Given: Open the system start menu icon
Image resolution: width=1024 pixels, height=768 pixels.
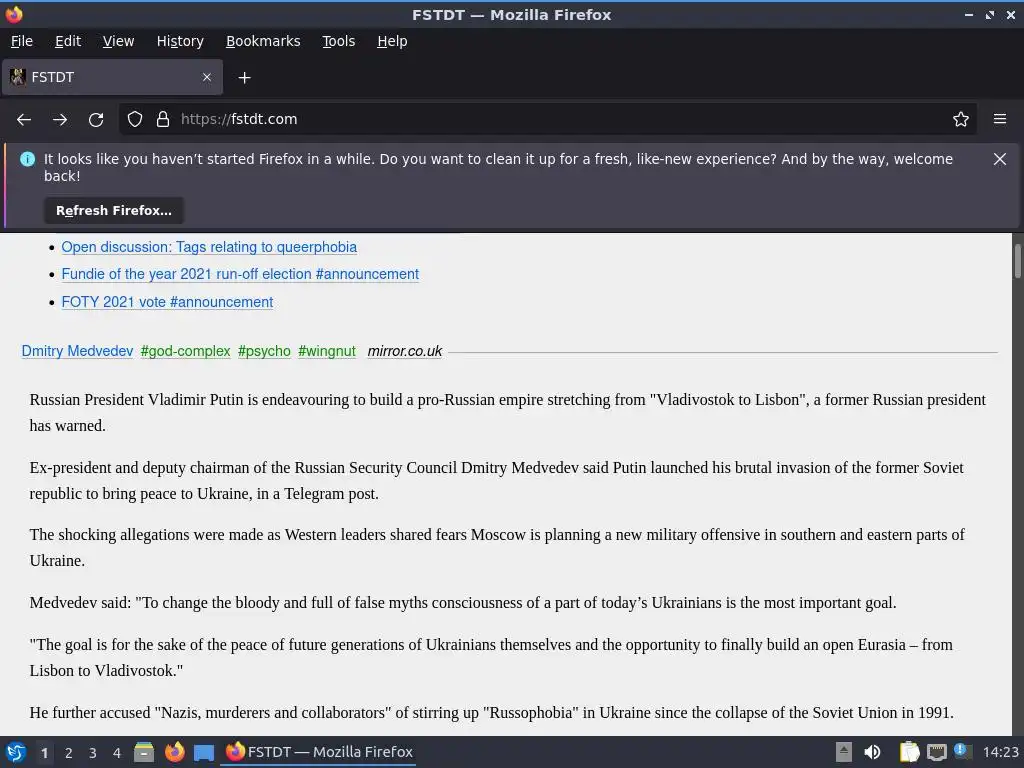Looking at the screenshot, I should [16, 752].
